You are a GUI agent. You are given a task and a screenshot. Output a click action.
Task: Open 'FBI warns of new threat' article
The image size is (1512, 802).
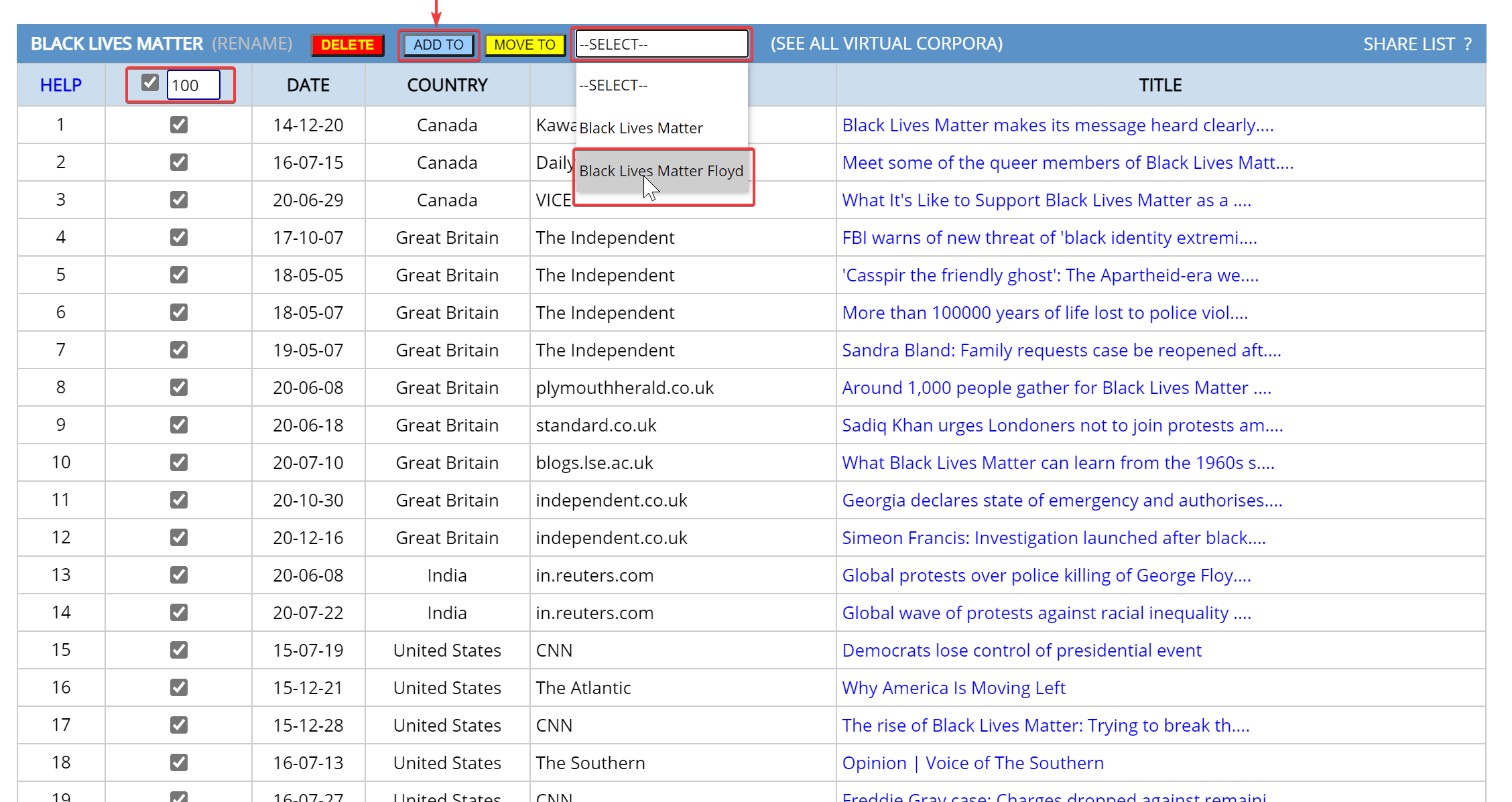coord(1050,238)
